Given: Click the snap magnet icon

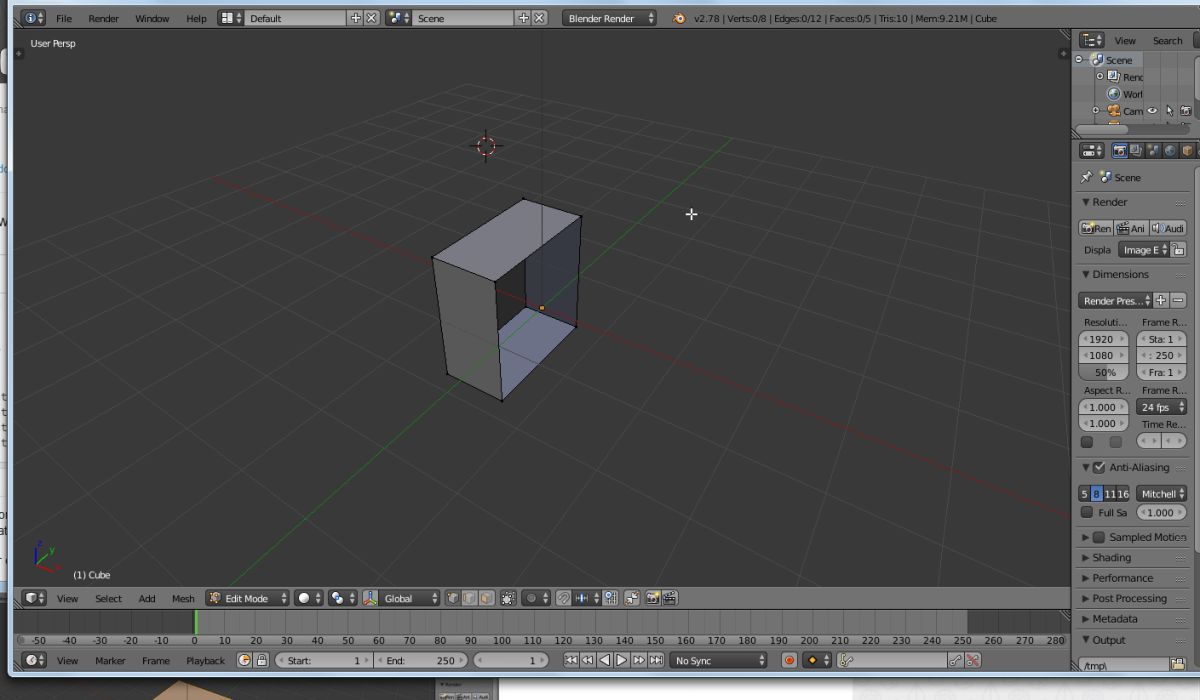Looking at the screenshot, I should [564, 598].
